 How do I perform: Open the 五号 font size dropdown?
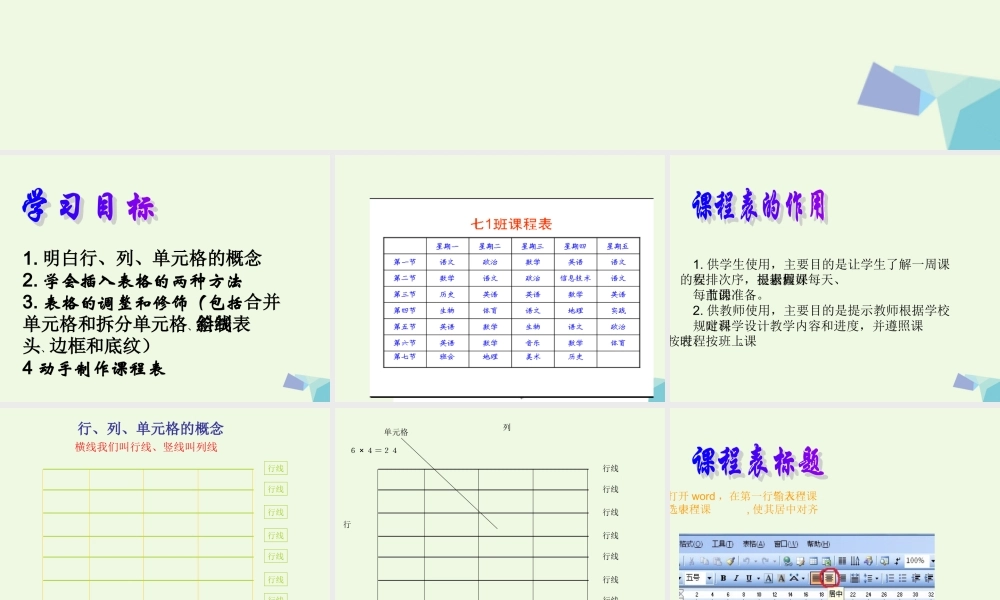(709, 578)
